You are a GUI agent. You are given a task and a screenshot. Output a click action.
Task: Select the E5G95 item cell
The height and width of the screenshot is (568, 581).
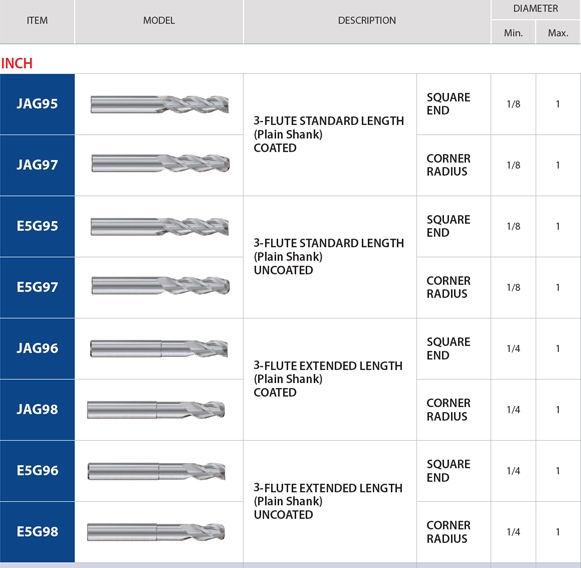[37, 226]
